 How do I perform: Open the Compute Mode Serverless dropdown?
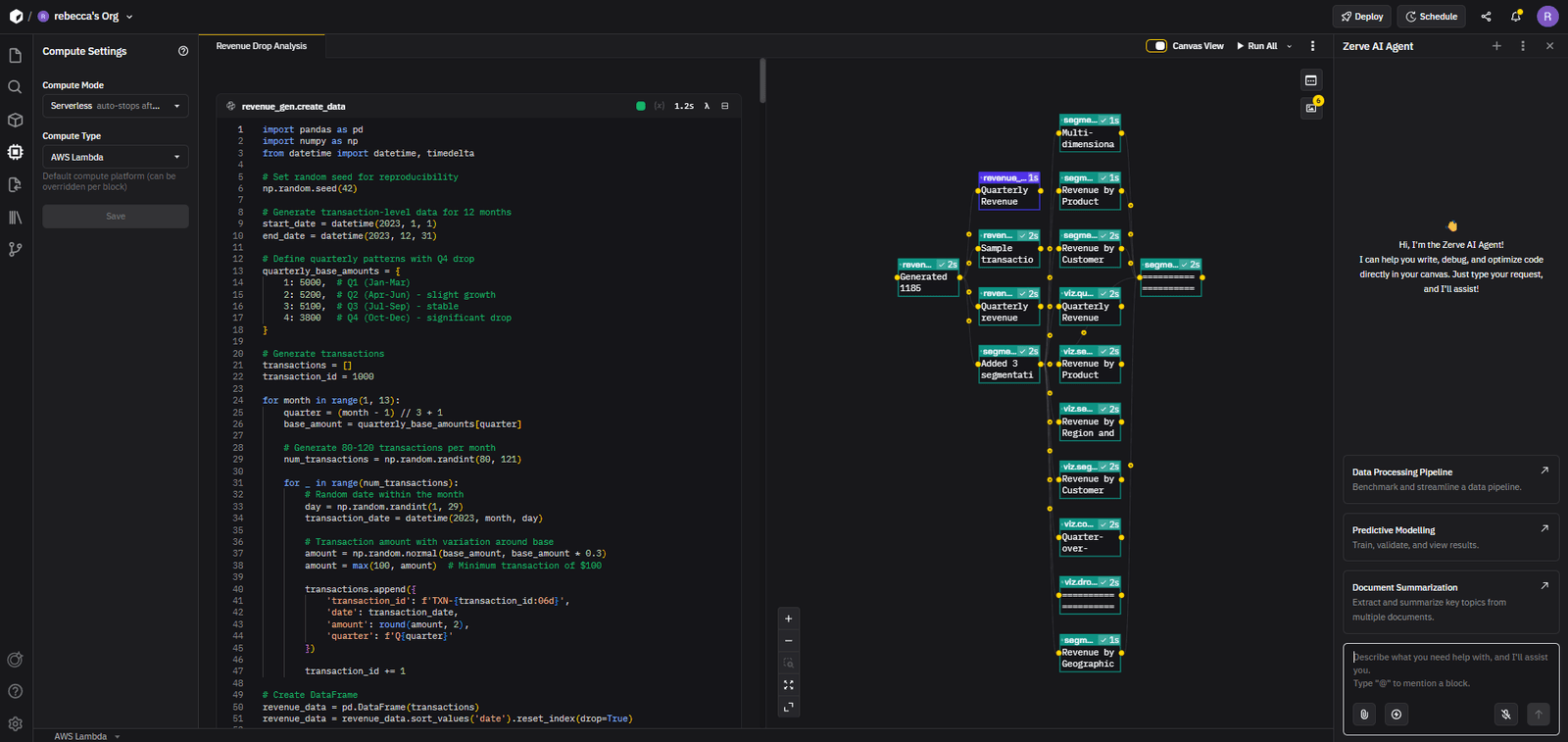pos(115,106)
